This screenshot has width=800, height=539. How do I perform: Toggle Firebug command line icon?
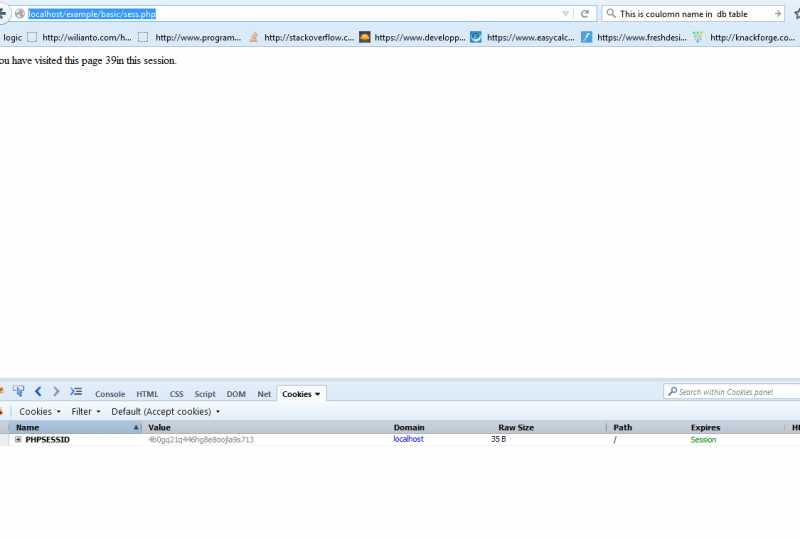[76, 391]
